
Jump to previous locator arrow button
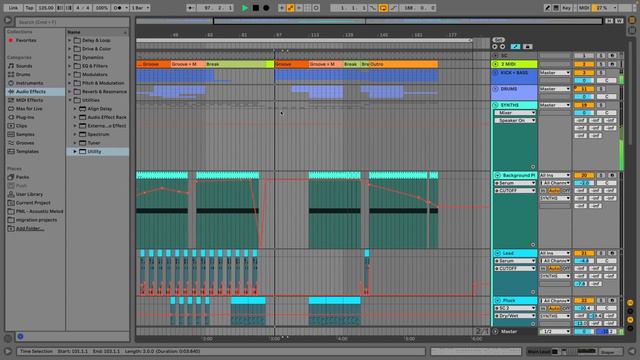click(x=495, y=47)
